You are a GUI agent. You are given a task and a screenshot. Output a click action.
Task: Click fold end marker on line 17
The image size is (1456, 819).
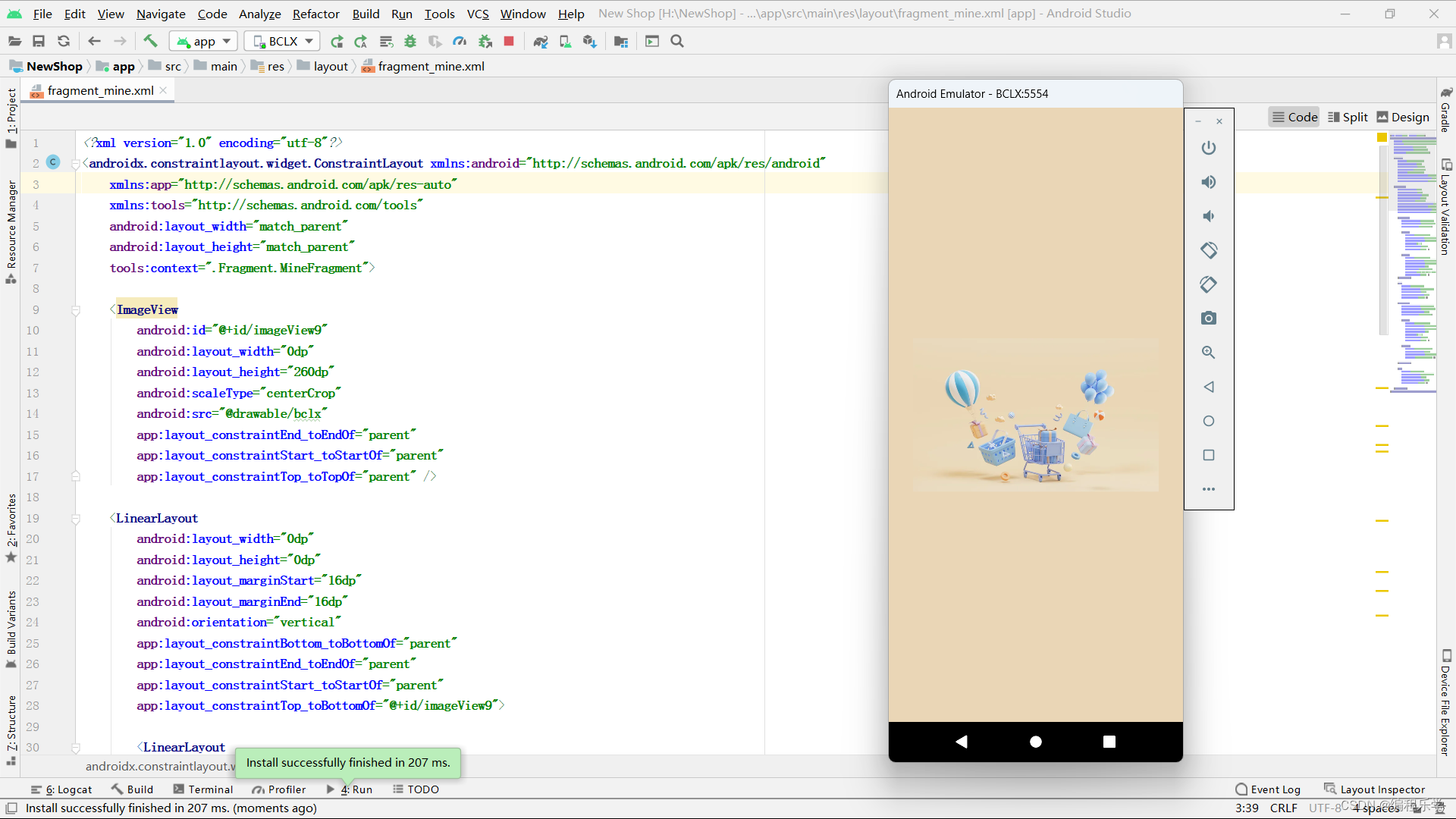pyautogui.click(x=76, y=477)
